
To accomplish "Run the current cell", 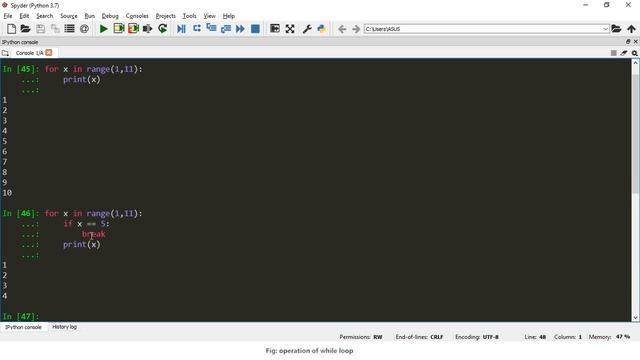I will 119,29.
